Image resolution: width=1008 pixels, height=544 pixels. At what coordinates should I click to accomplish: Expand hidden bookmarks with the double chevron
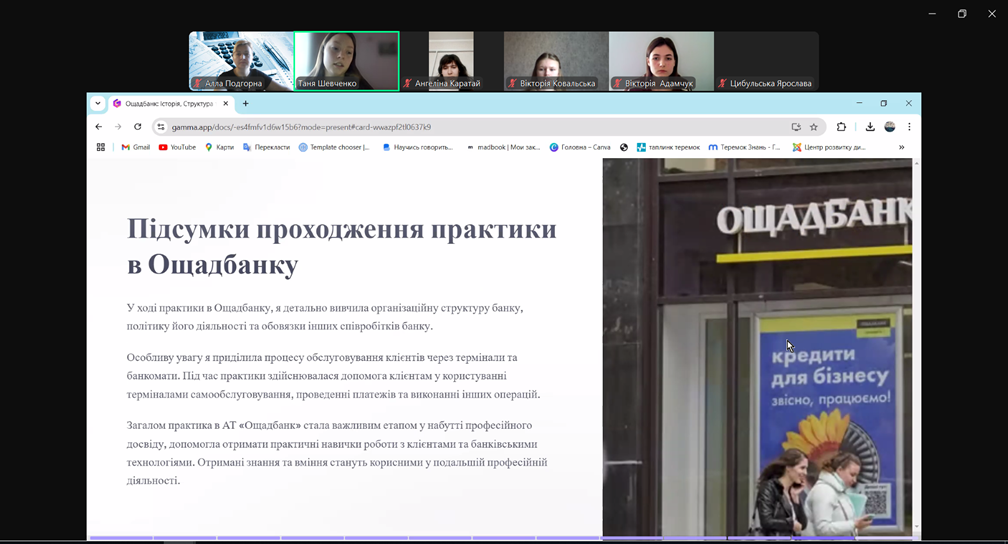[x=901, y=147]
